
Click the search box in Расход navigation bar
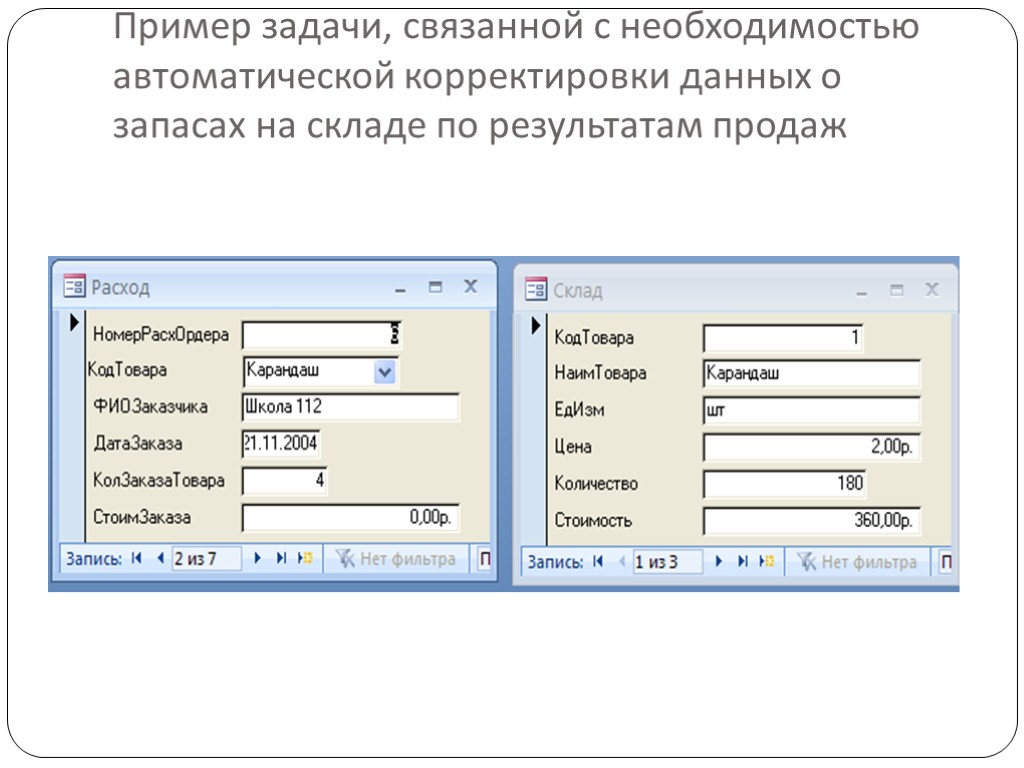[x=484, y=559]
